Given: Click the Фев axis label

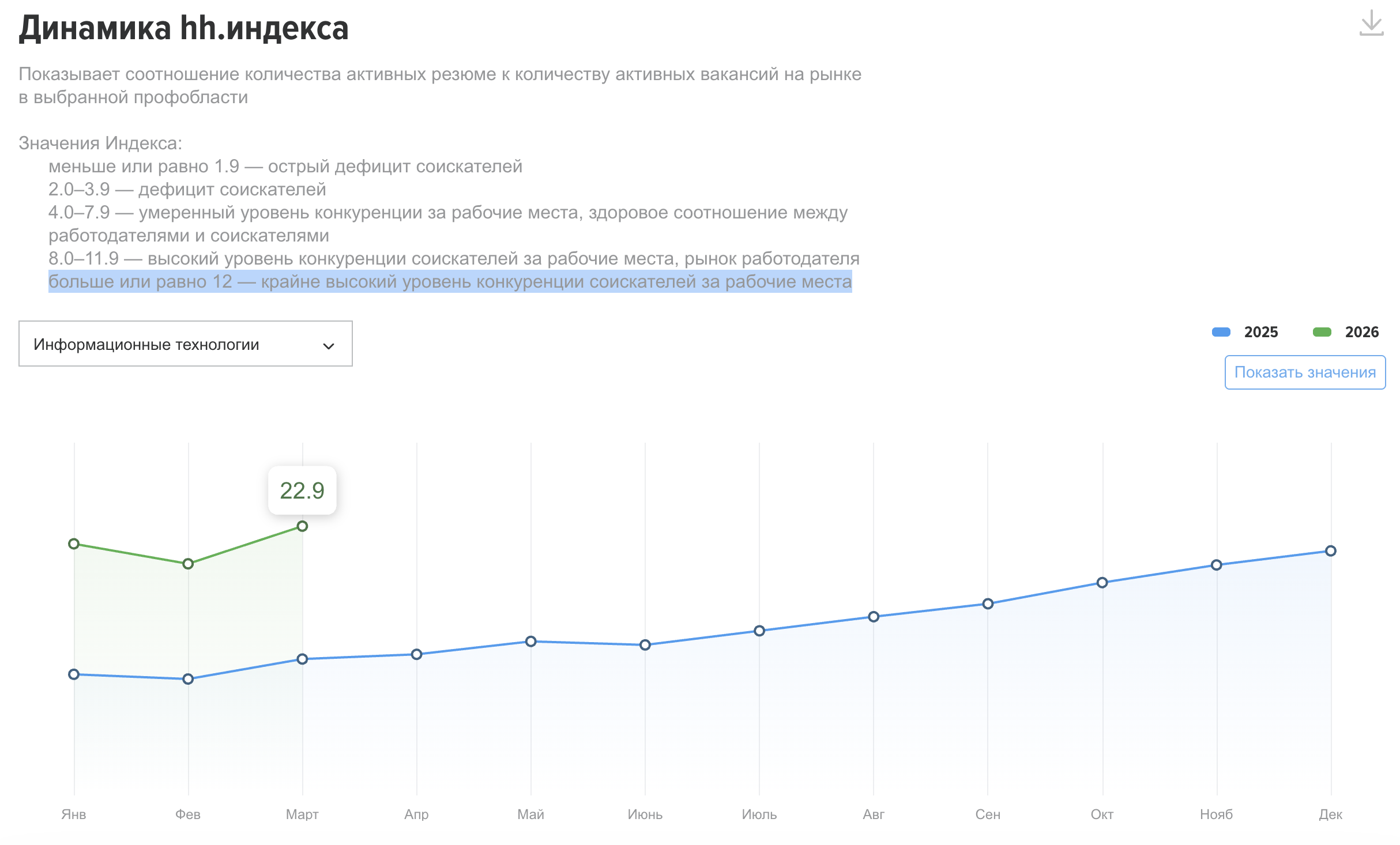Looking at the screenshot, I should 188,814.
